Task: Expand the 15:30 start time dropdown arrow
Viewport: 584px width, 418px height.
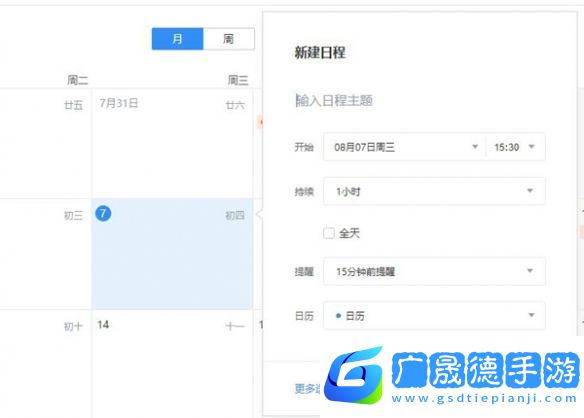Action: click(532, 147)
